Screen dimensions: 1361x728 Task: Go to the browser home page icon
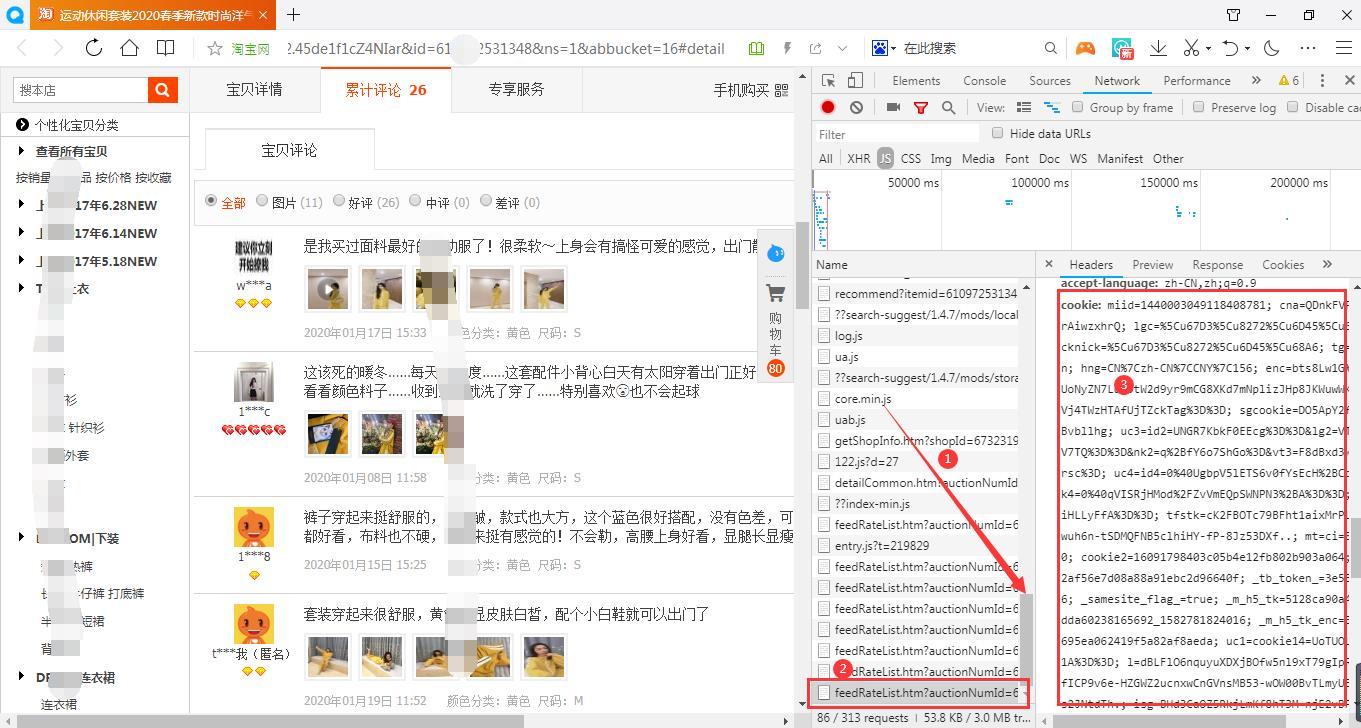coord(130,48)
